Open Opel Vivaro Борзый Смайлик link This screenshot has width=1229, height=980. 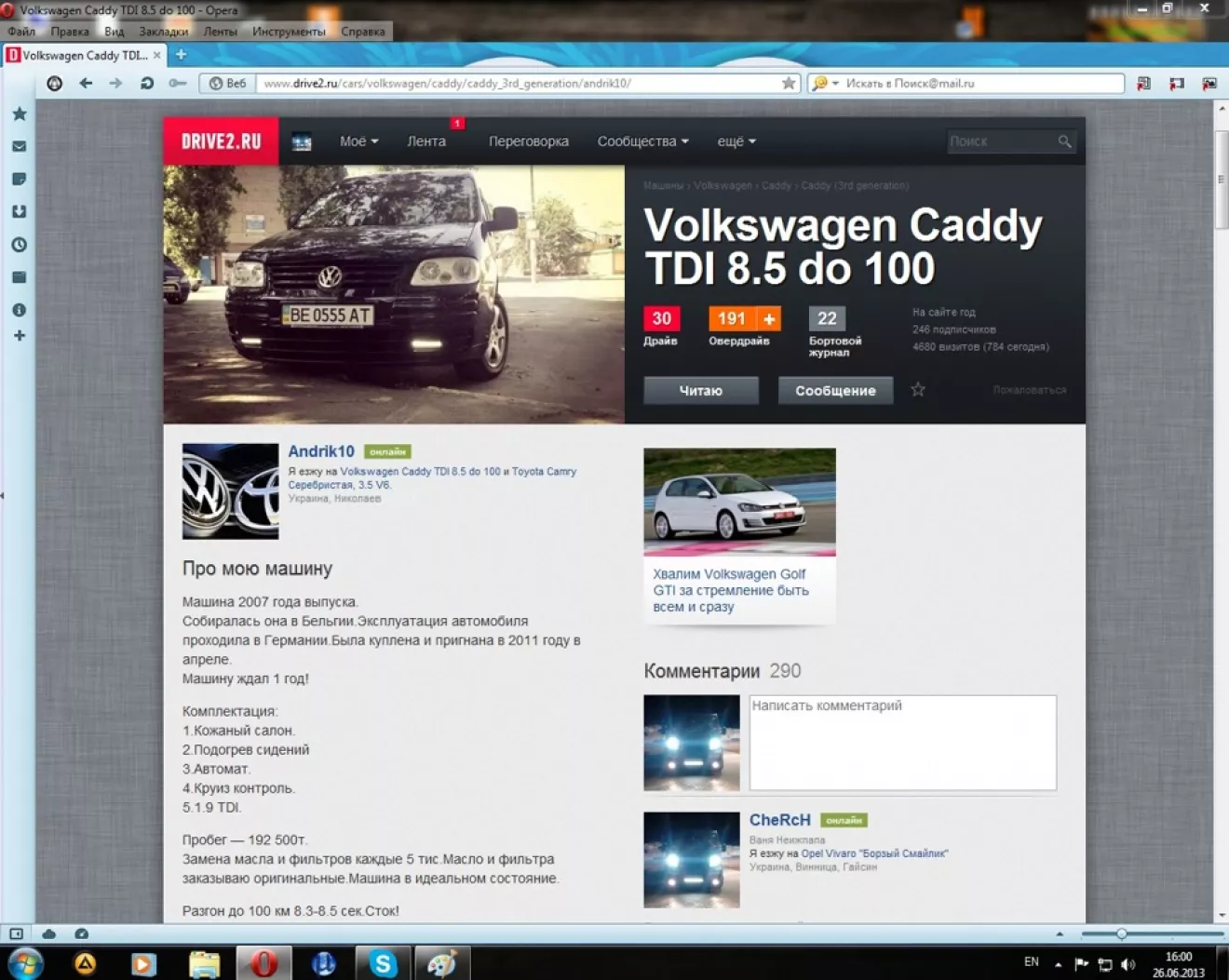click(874, 853)
